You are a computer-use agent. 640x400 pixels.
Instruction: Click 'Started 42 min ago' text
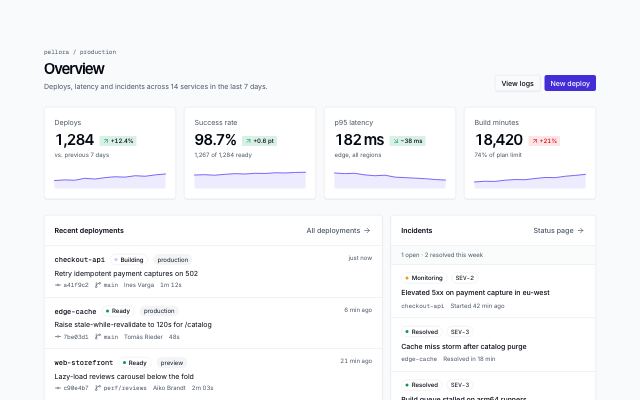point(478,306)
